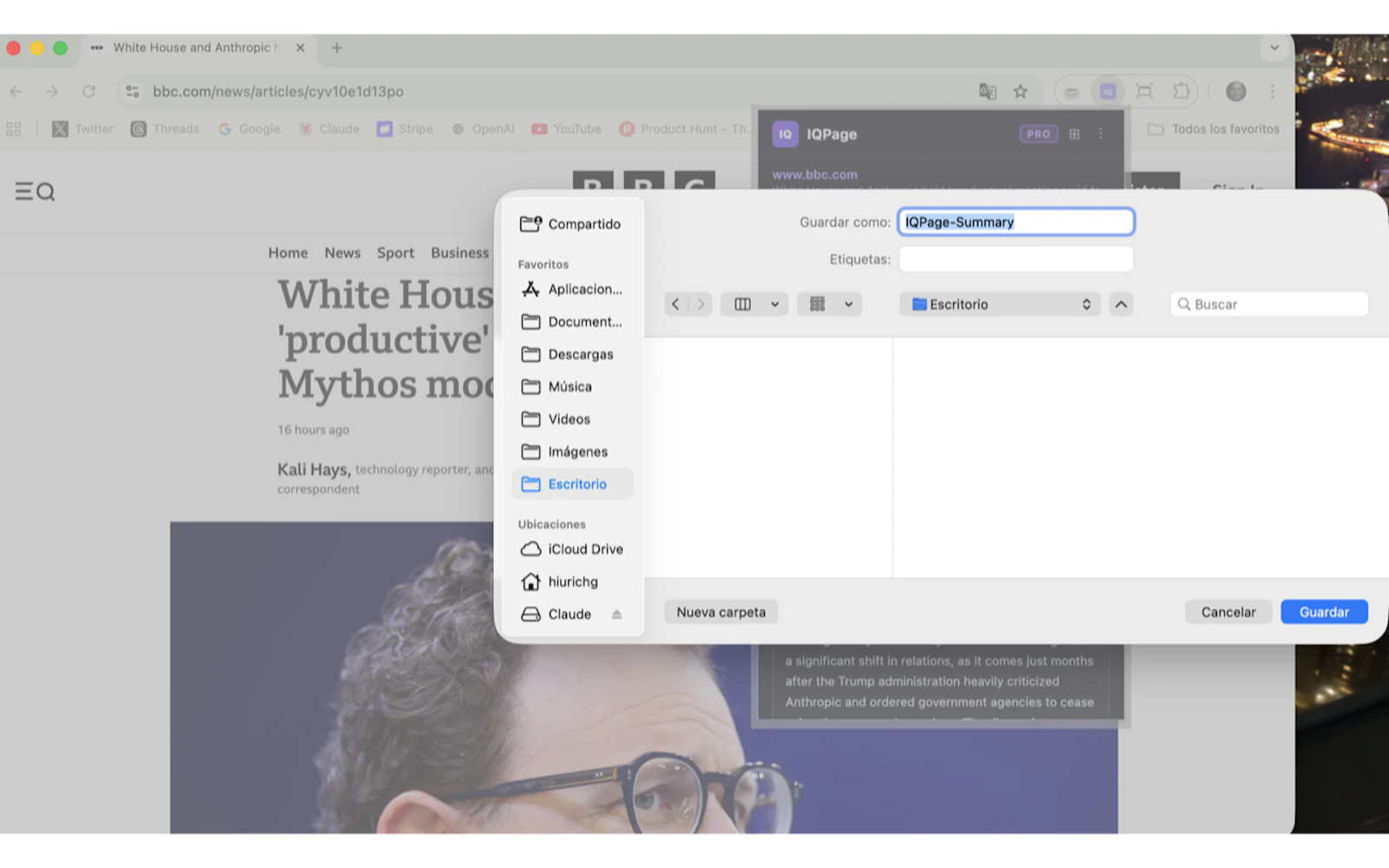The width and height of the screenshot is (1389, 868).
Task: Open the Chrome extensions puzzle icon
Action: 1182,91
